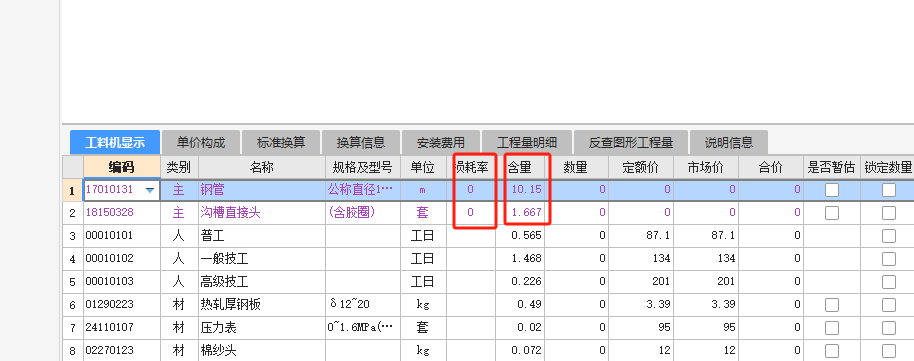
Task: Select the 压力表 name cell
Action: (x=262, y=328)
